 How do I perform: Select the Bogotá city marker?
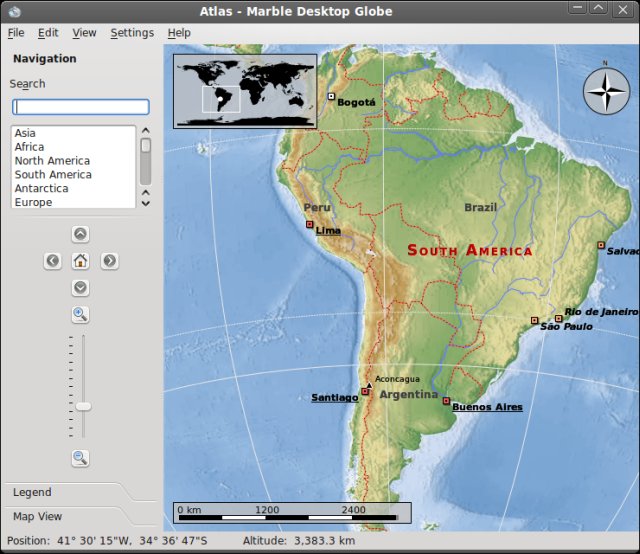coord(331,96)
